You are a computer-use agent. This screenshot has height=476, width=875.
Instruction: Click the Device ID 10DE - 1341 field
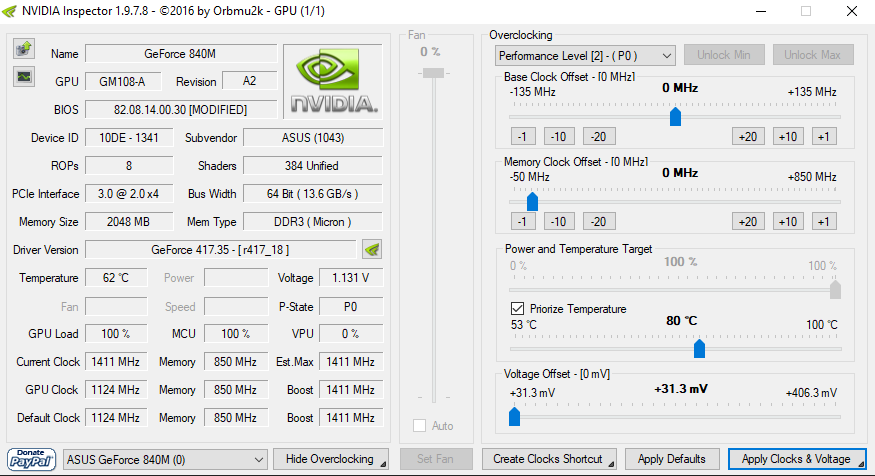[x=129, y=138]
